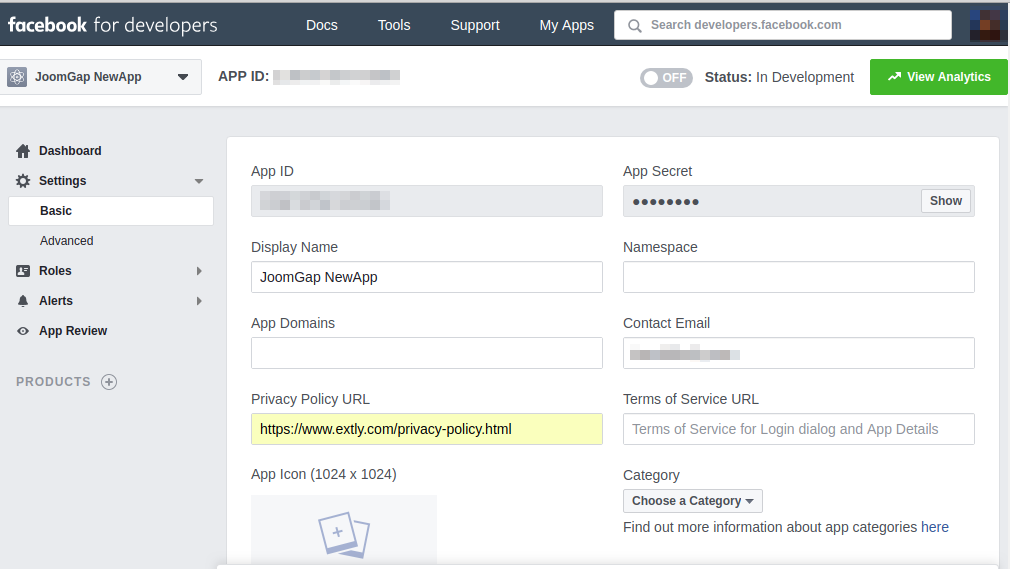The image size is (1010, 569).
Task: Open the Choose a Category dropdown
Action: click(x=692, y=501)
